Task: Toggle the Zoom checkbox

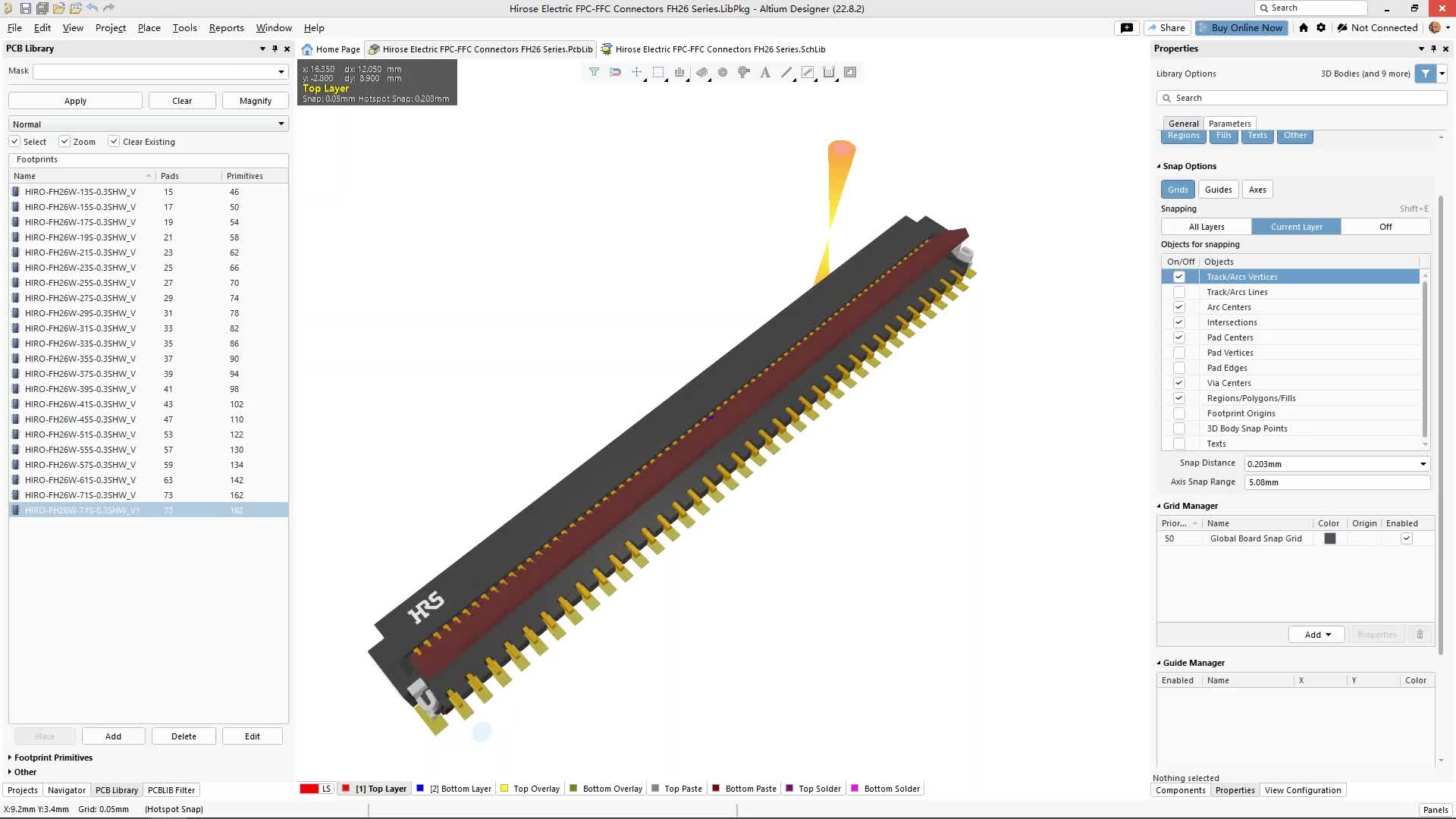Action: (64, 142)
